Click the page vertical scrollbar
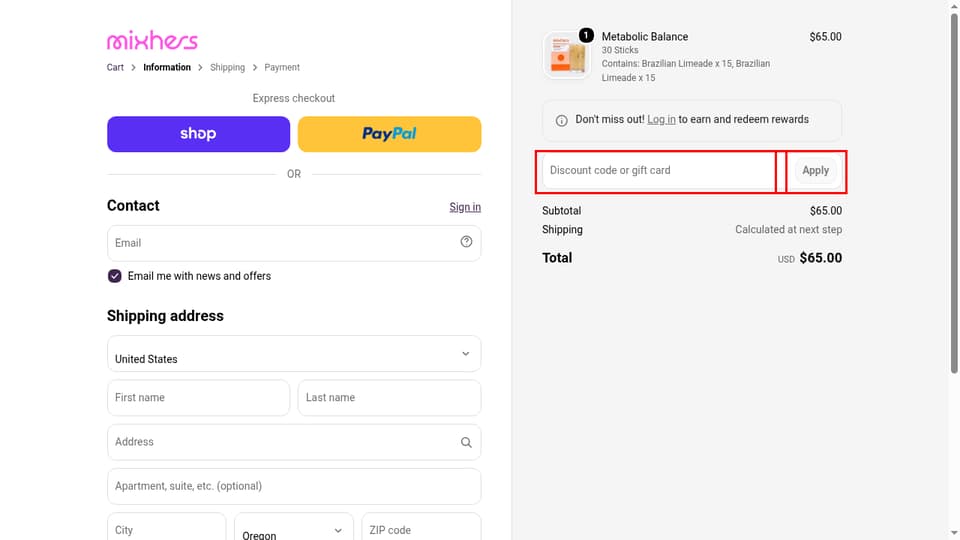 pos(954,193)
